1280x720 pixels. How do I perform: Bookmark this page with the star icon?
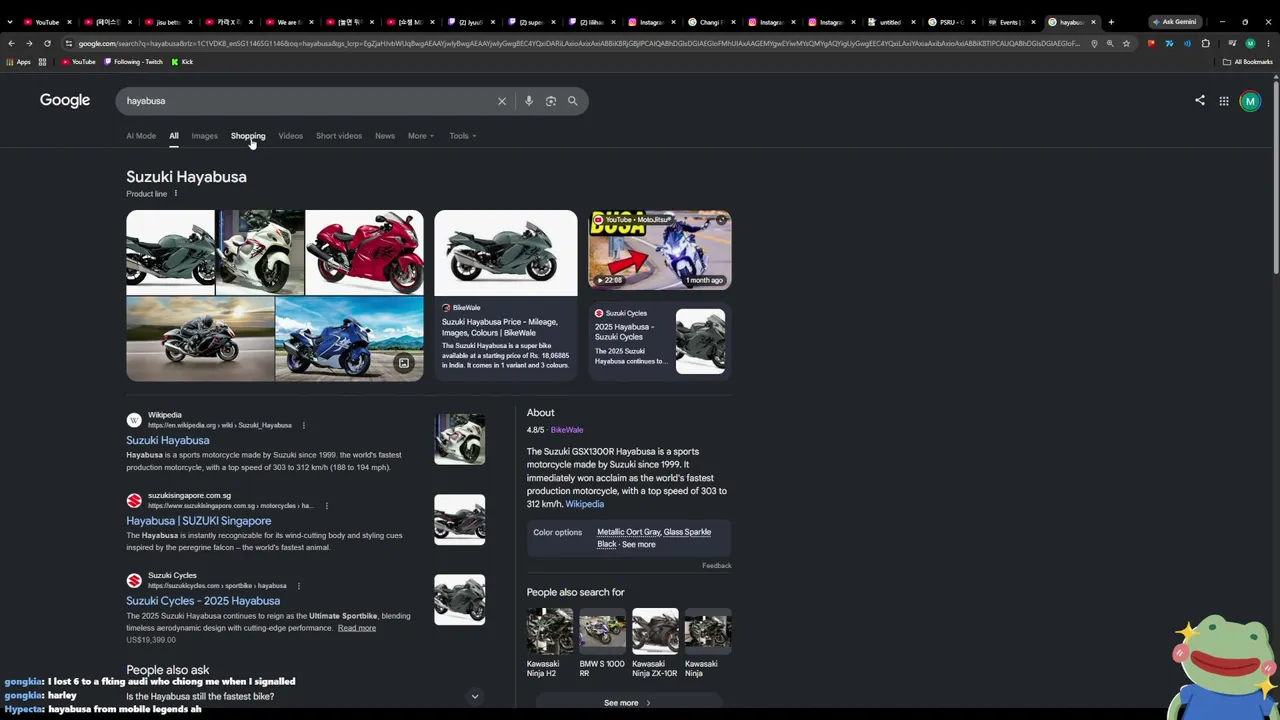click(1126, 43)
